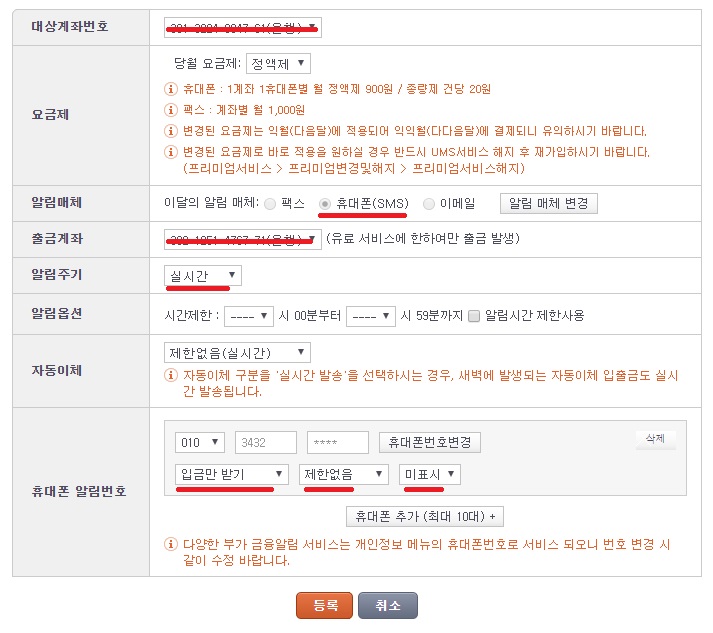Open the 입금만 받기 dropdown
The image size is (713, 633).
(x=231, y=474)
